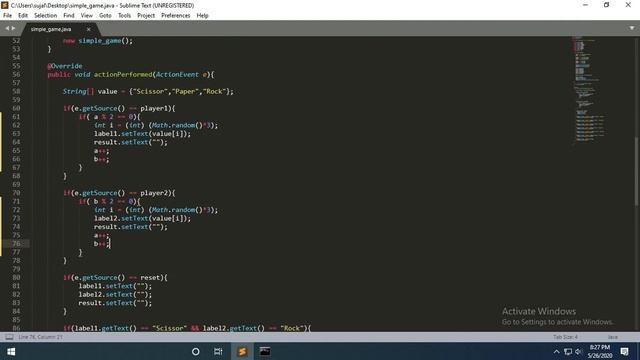This screenshot has width=640, height=360.
Task: Open the Edit menu
Action: (23, 16)
